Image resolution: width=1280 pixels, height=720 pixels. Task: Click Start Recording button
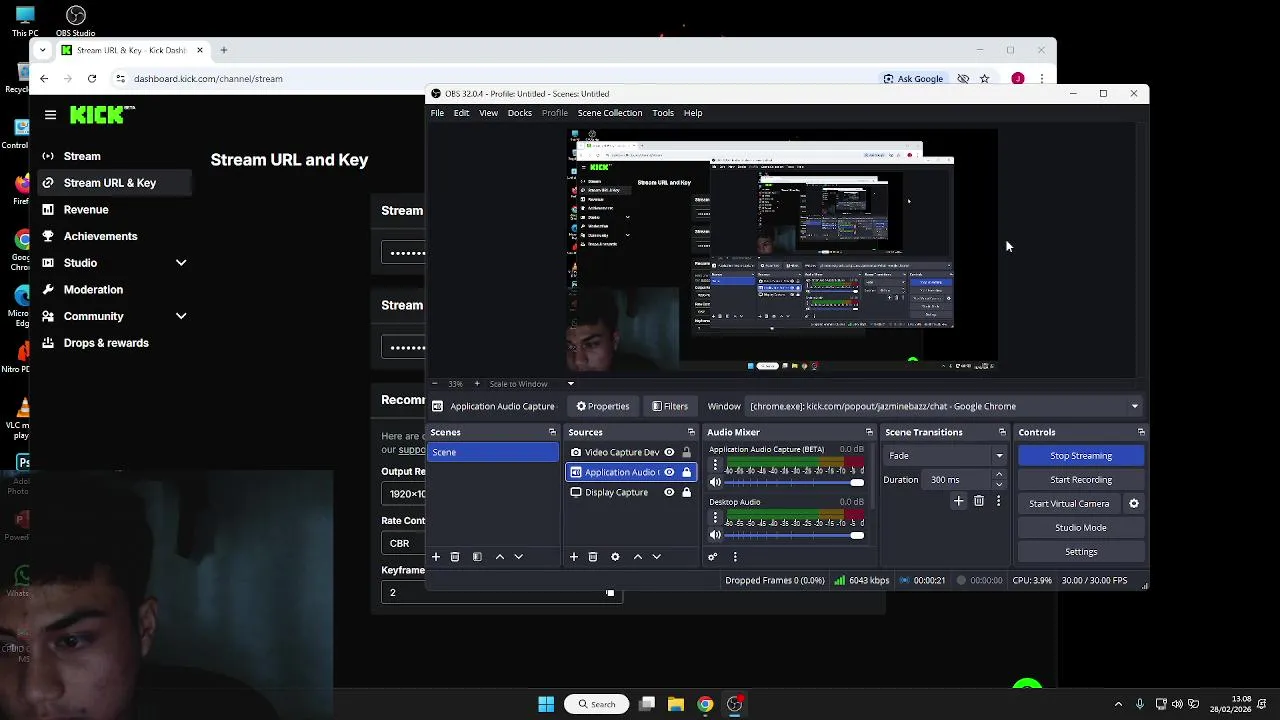tap(1081, 480)
